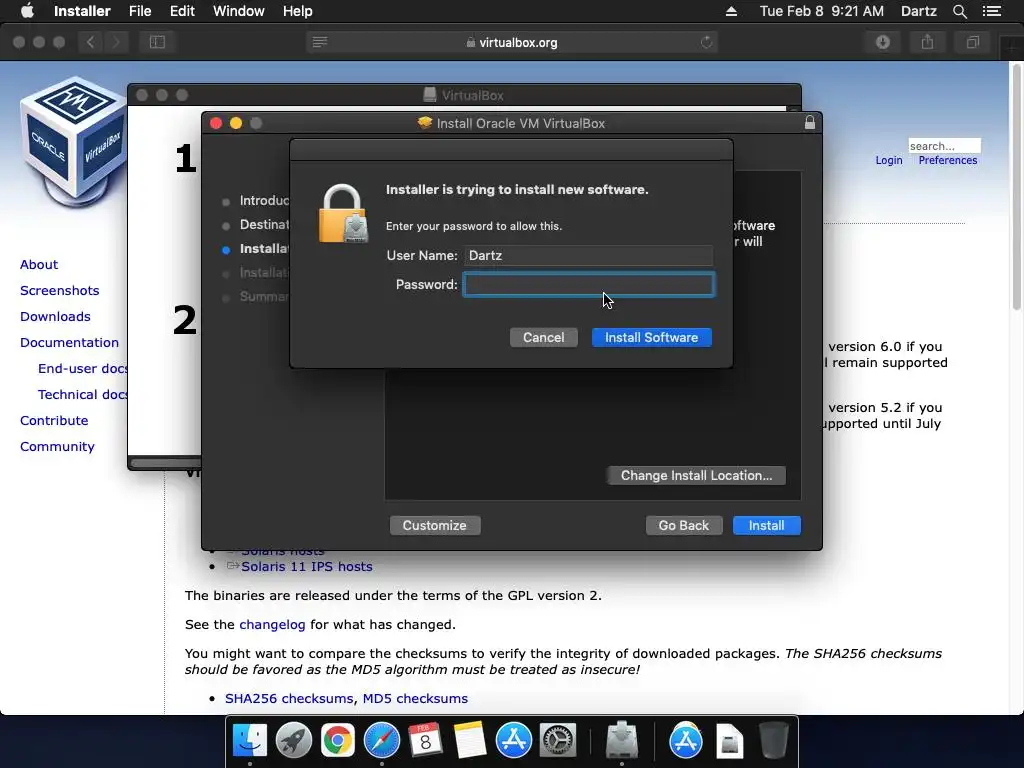Screen dimensions: 1024x768
Task: Open the MD5 checksums link
Action: click(x=415, y=699)
